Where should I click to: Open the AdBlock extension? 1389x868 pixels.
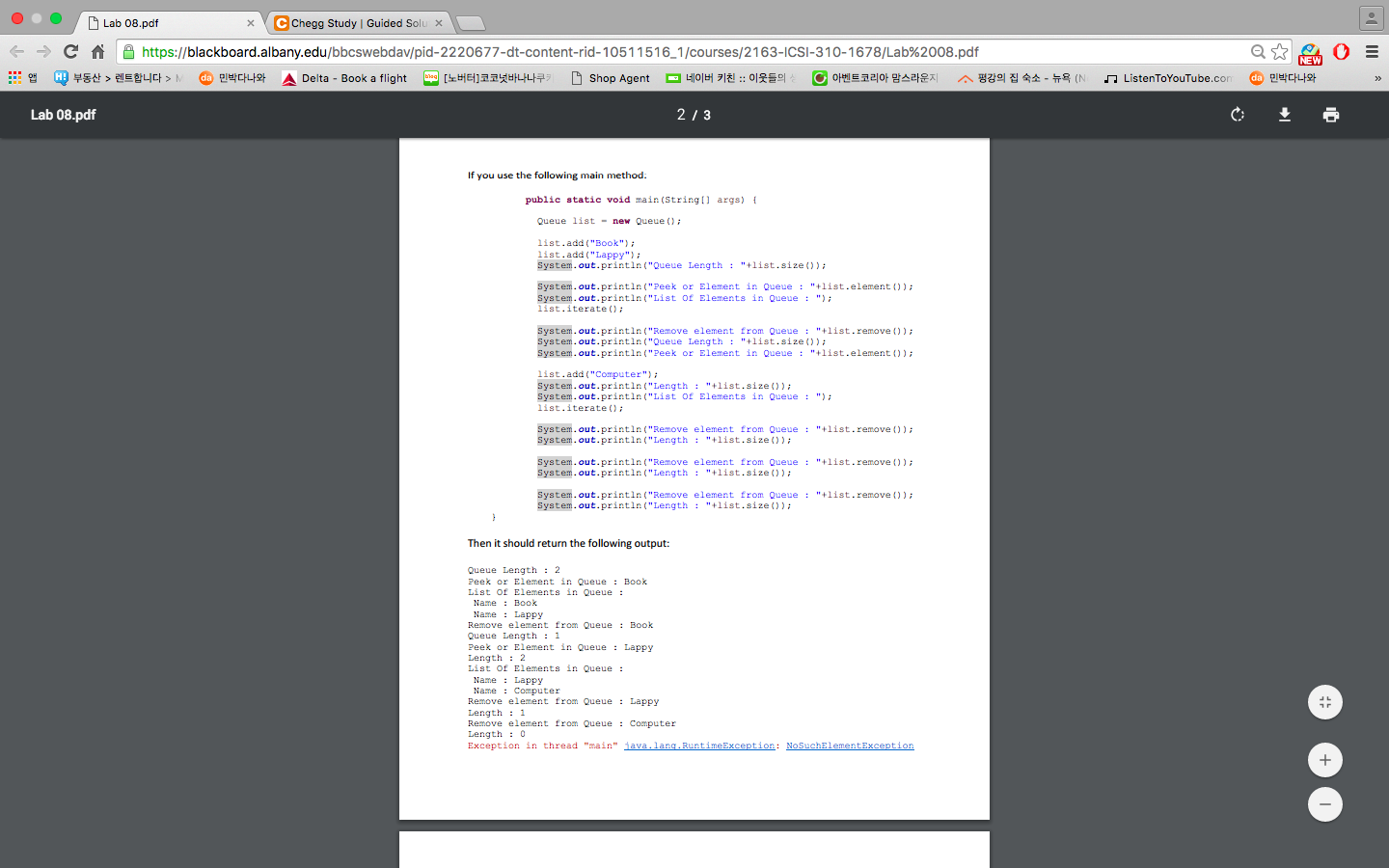(1341, 52)
